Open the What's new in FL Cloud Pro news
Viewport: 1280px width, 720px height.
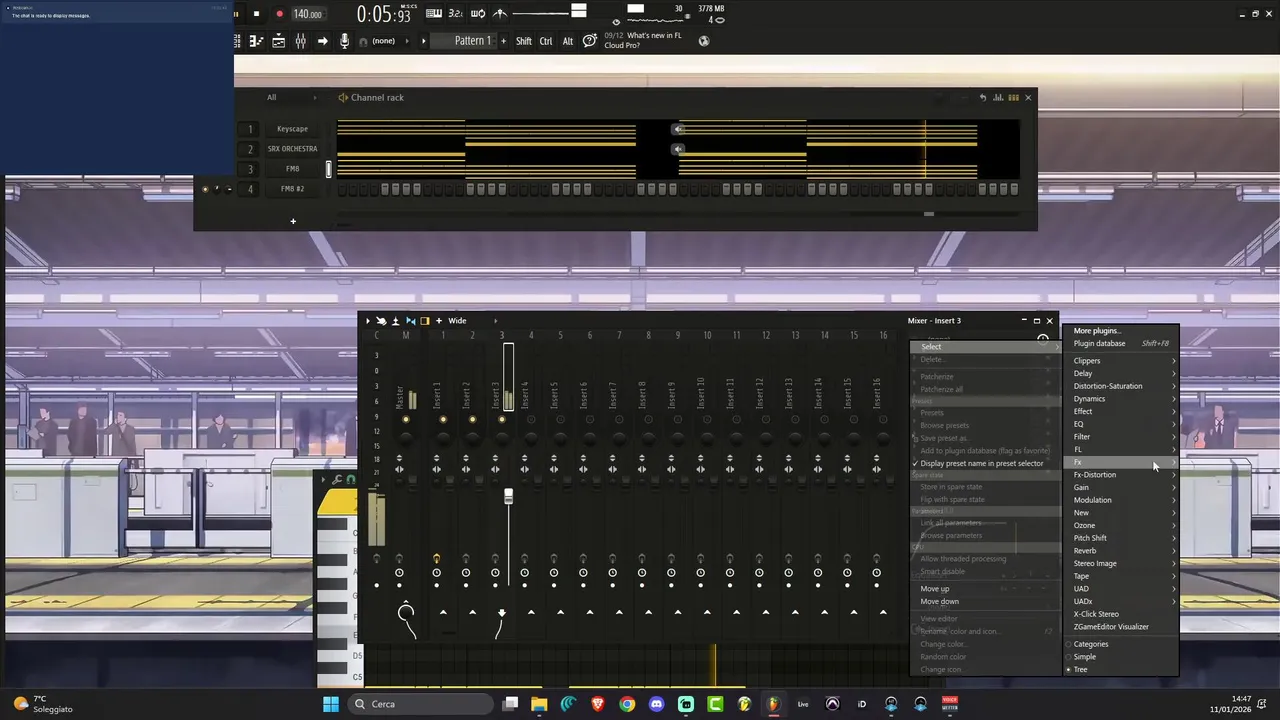point(643,40)
